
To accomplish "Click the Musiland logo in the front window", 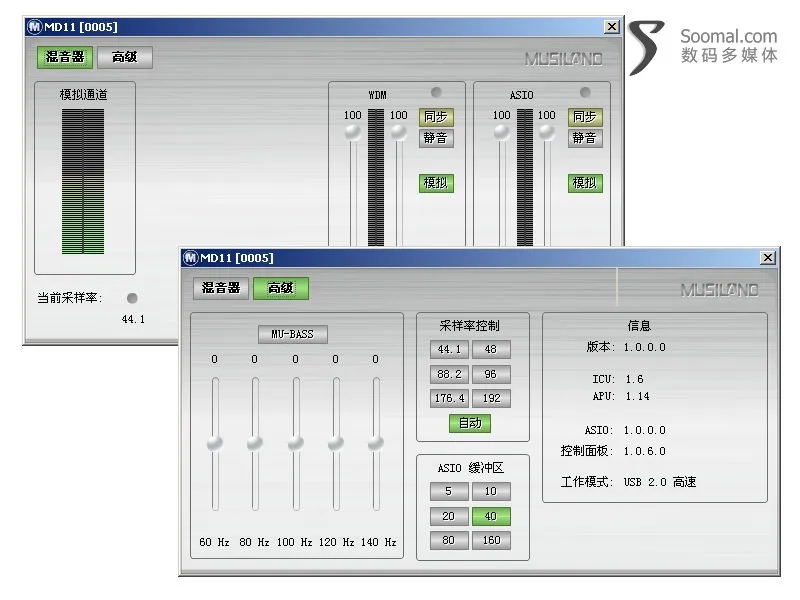I will (x=719, y=290).
